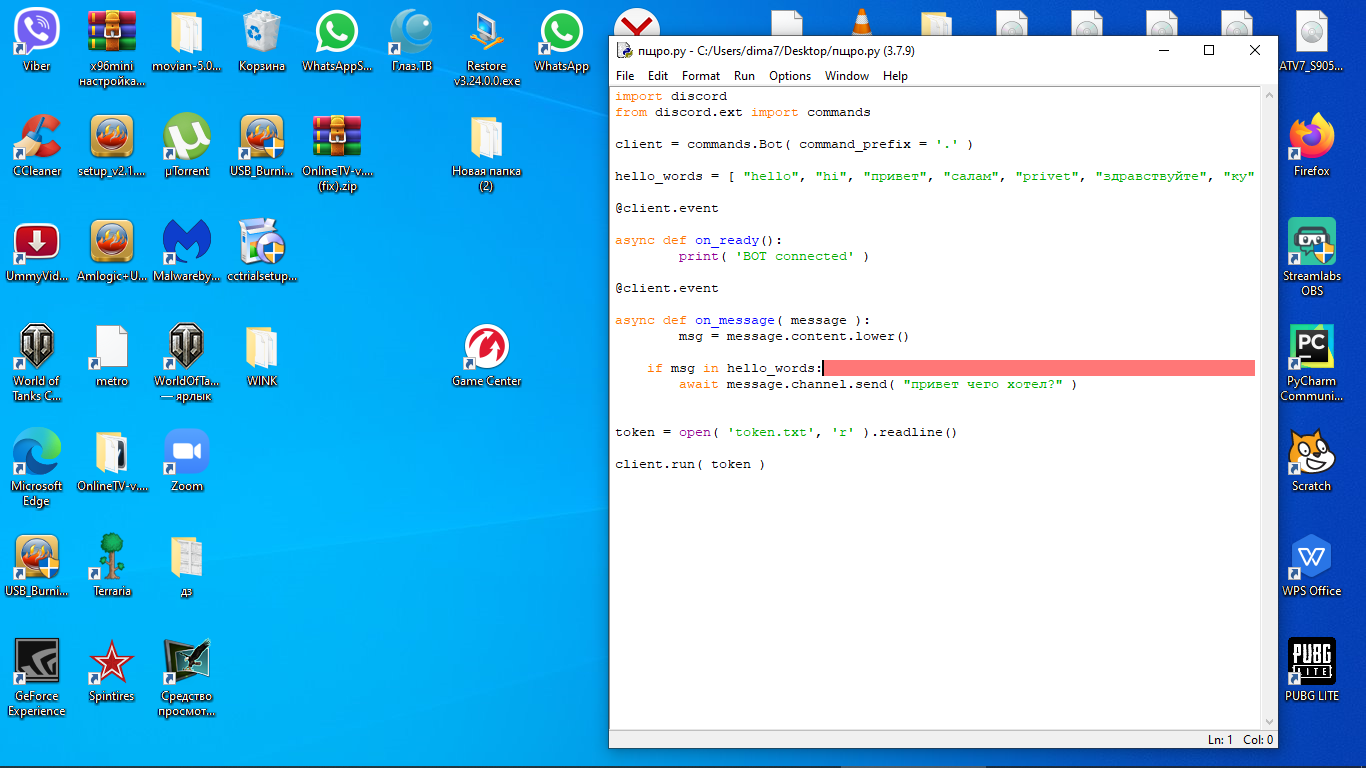This screenshot has height=768, width=1366.
Task: Click the 'async def on_ready():' line
Action: pyautogui.click(x=699, y=240)
